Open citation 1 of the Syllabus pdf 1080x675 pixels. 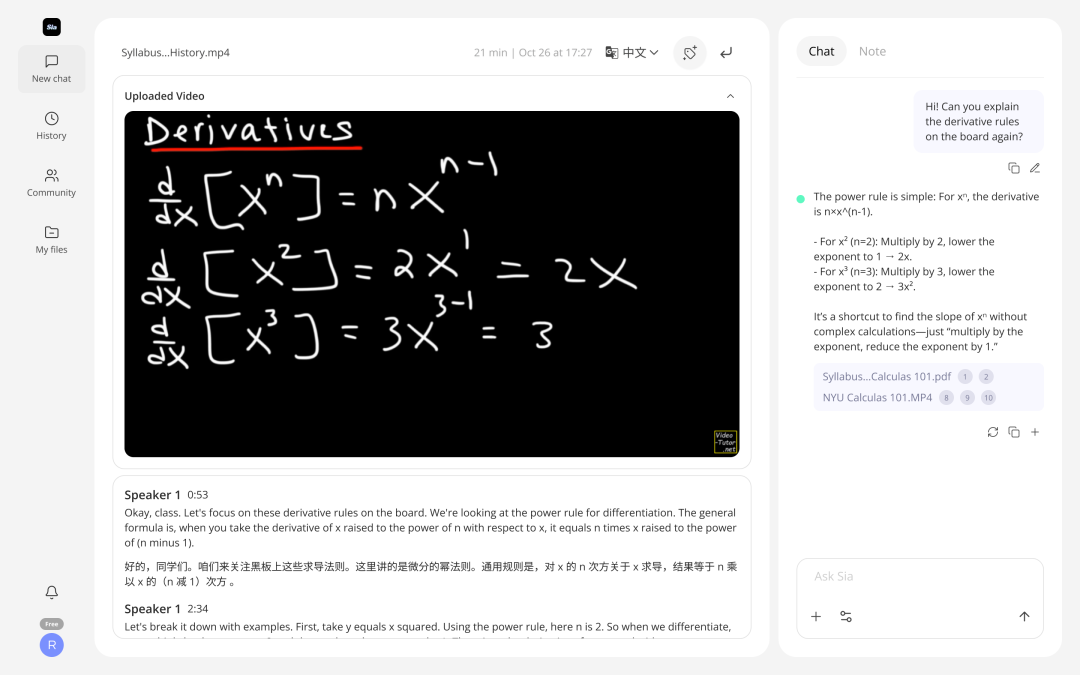click(965, 376)
